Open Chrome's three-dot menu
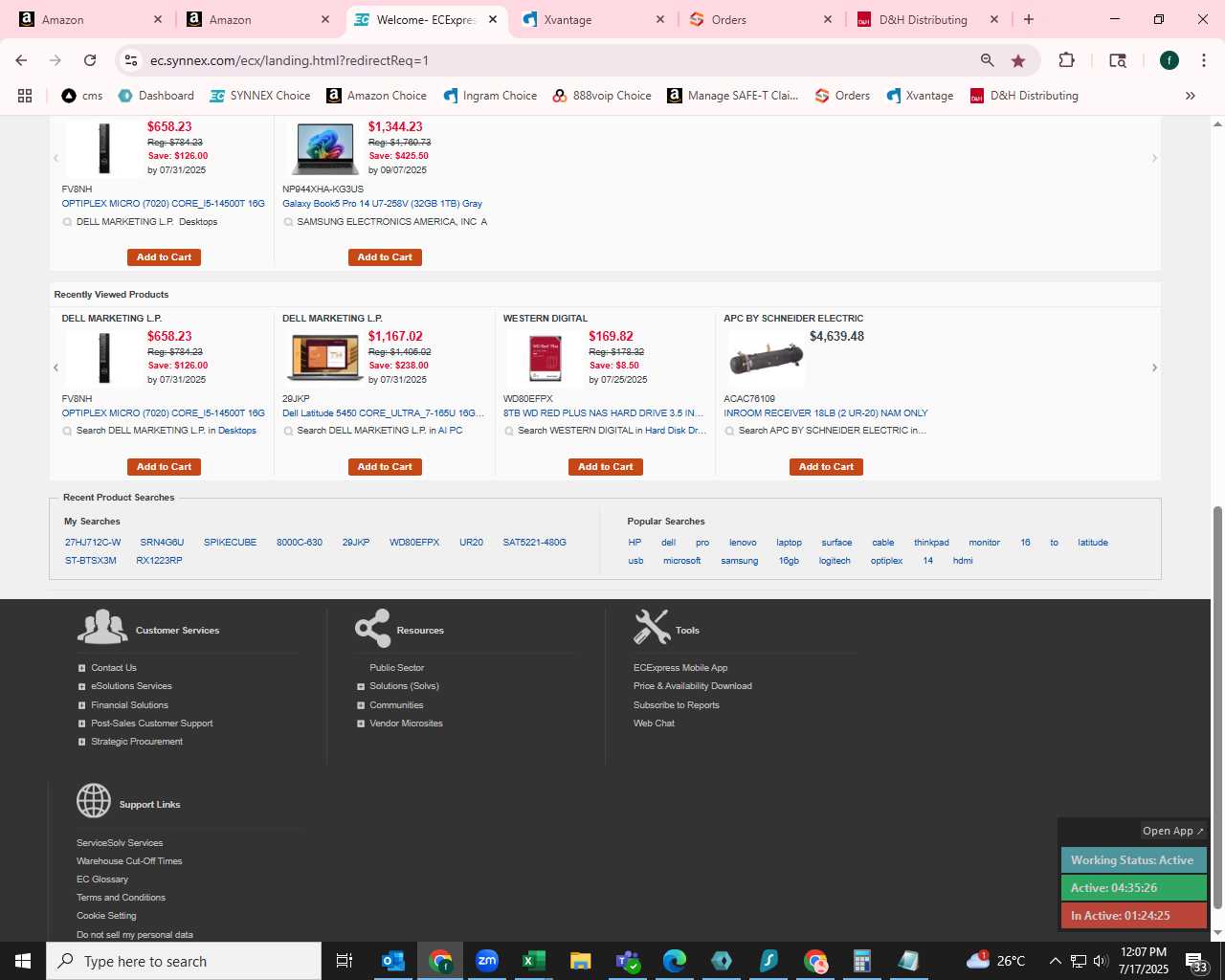This screenshot has height=980, width=1225. click(x=1203, y=60)
